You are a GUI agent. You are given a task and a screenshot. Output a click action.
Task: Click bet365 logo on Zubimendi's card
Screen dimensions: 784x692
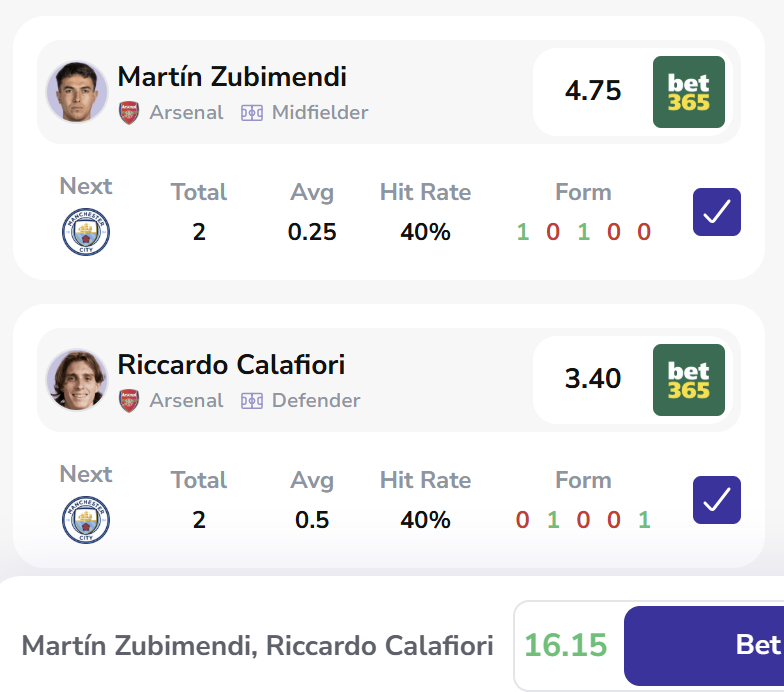click(688, 92)
